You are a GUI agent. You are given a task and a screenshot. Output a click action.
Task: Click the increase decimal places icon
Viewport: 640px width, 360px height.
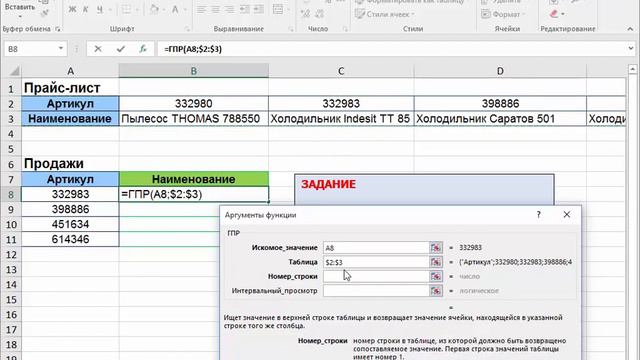(305, 14)
